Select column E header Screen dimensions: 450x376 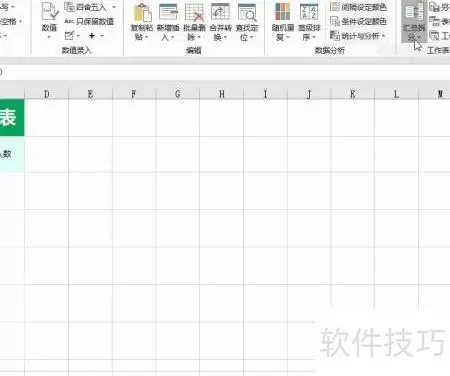[90, 94]
